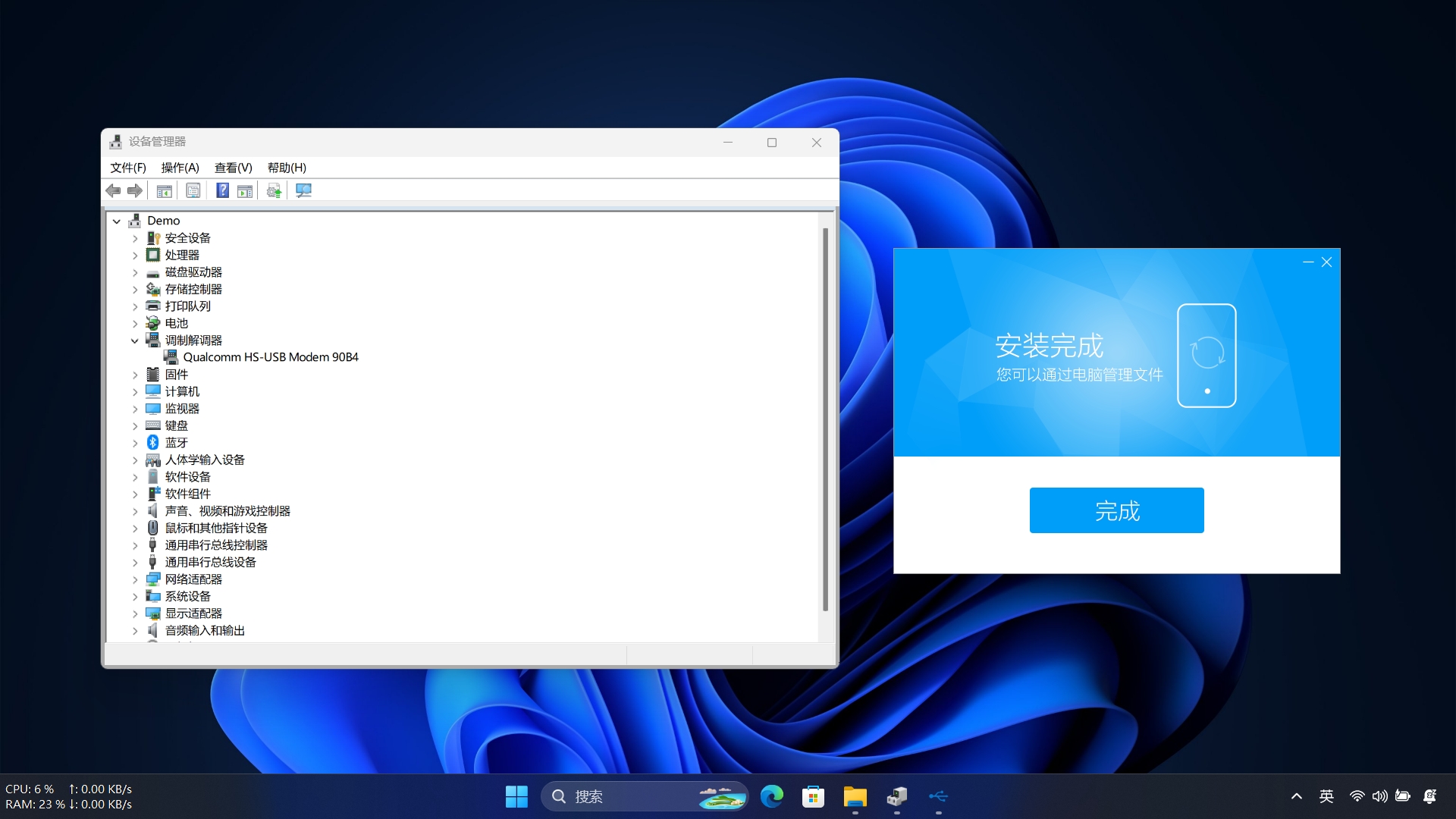Click the blue Help toolbar icon
This screenshot has height=819, width=1456.
[222, 191]
